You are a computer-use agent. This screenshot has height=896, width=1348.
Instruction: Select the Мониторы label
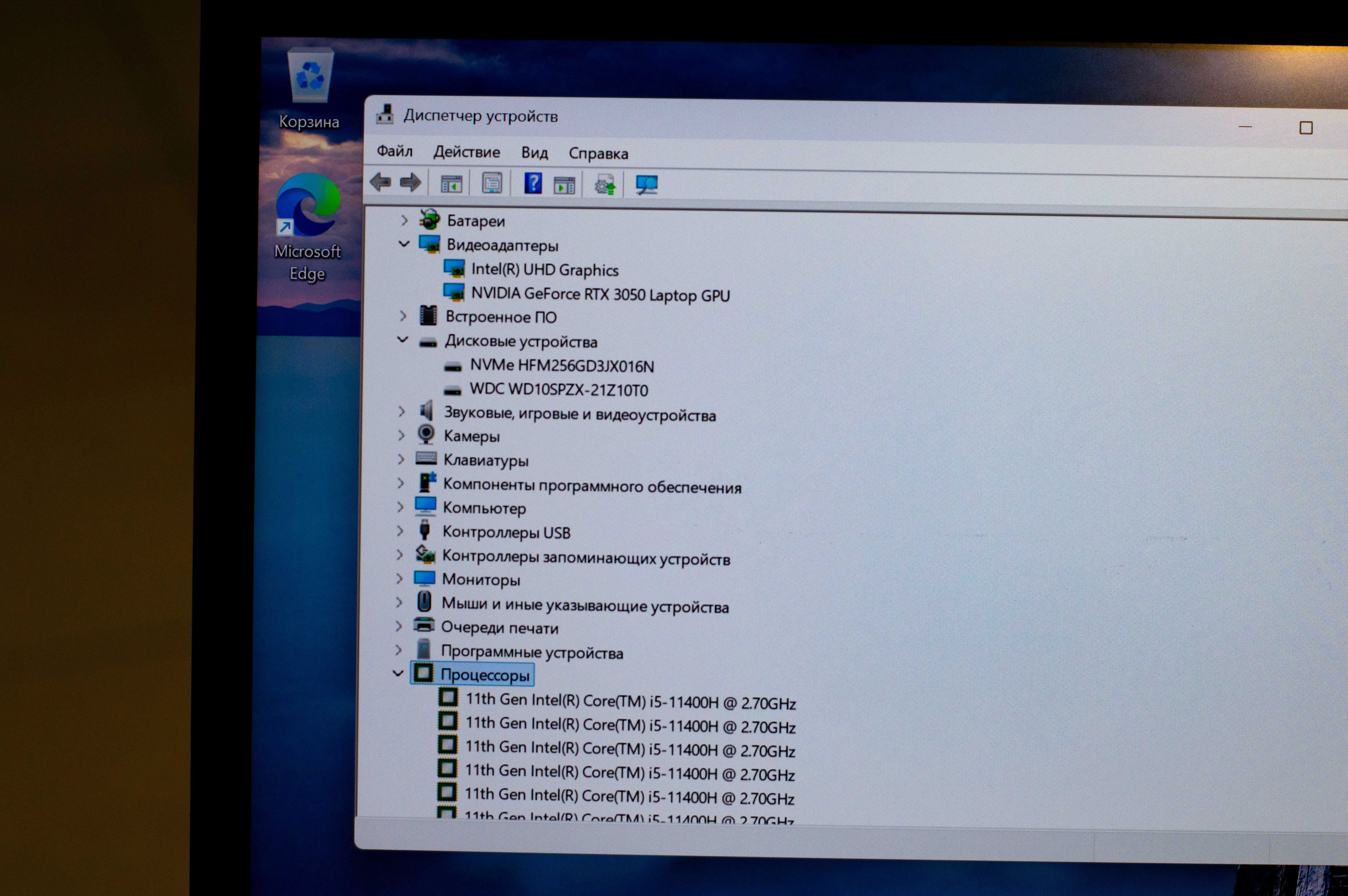coord(481,579)
